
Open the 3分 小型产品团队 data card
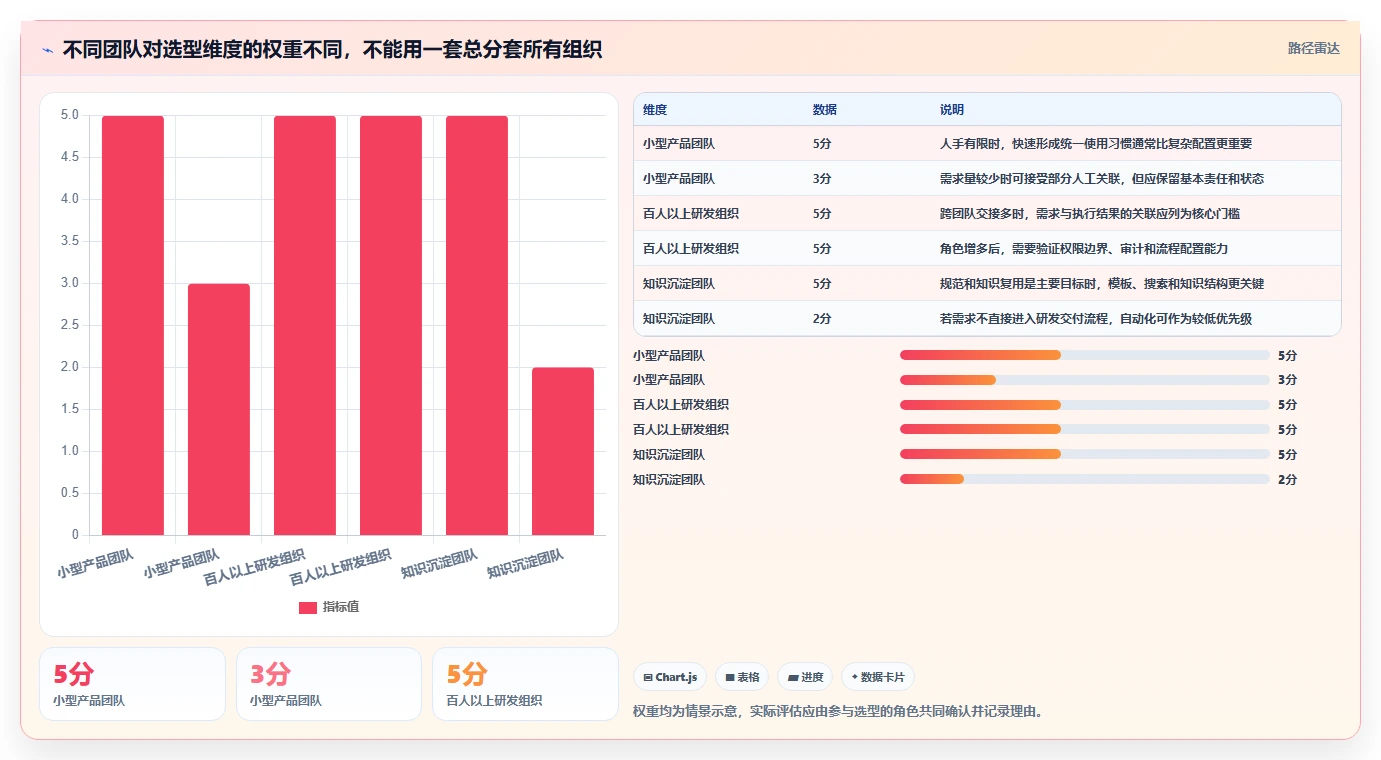[329, 684]
